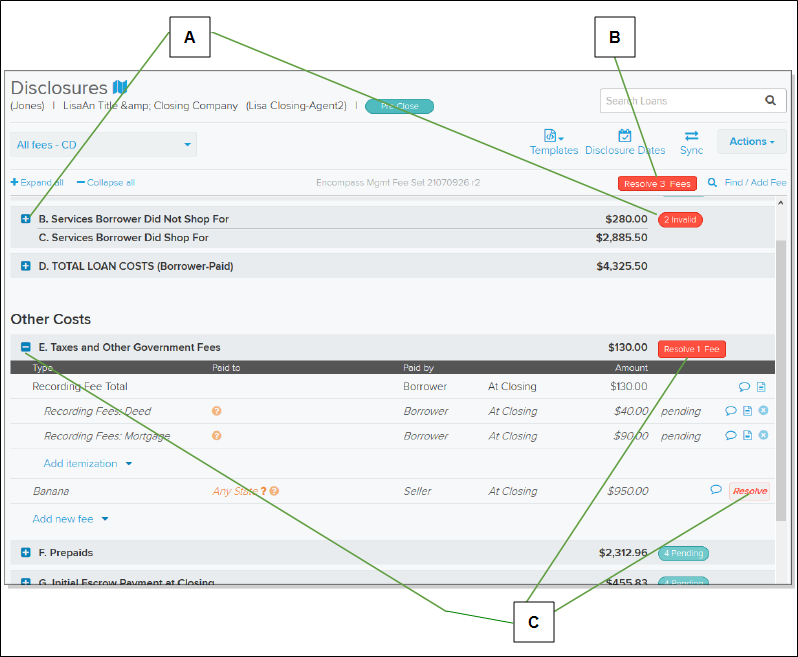Click the Encompass Mgmt Fee Set label
The height and width of the screenshot is (657, 798).
(x=398, y=182)
